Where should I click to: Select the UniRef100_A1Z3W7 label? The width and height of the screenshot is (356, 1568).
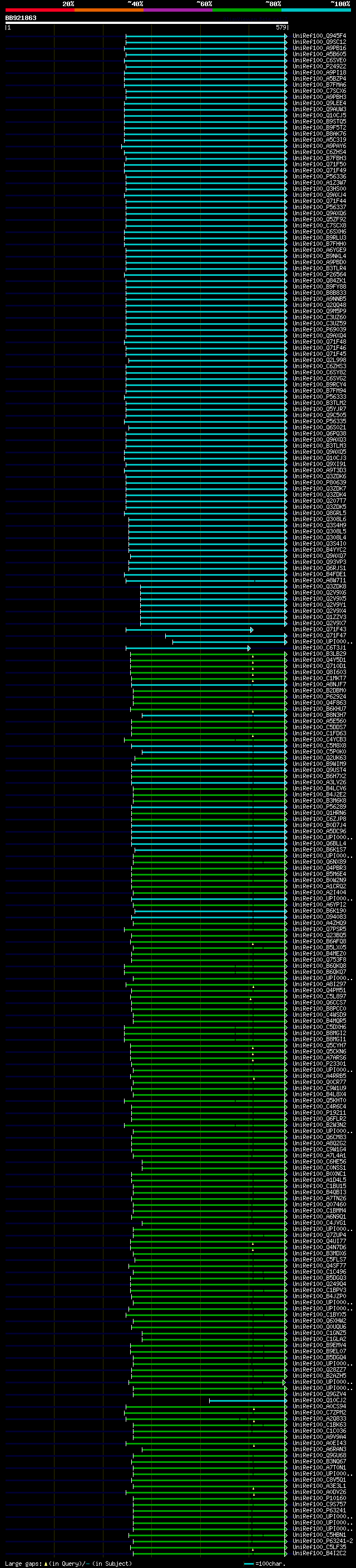[319, 182]
